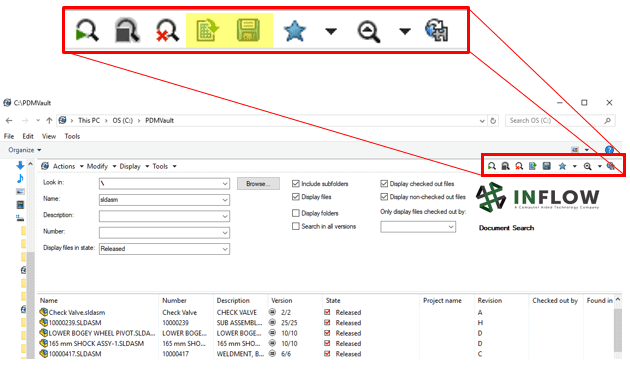Clear search using the red-X magnifier icon
This screenshot has height=370, width=630.
coord(519,166)
